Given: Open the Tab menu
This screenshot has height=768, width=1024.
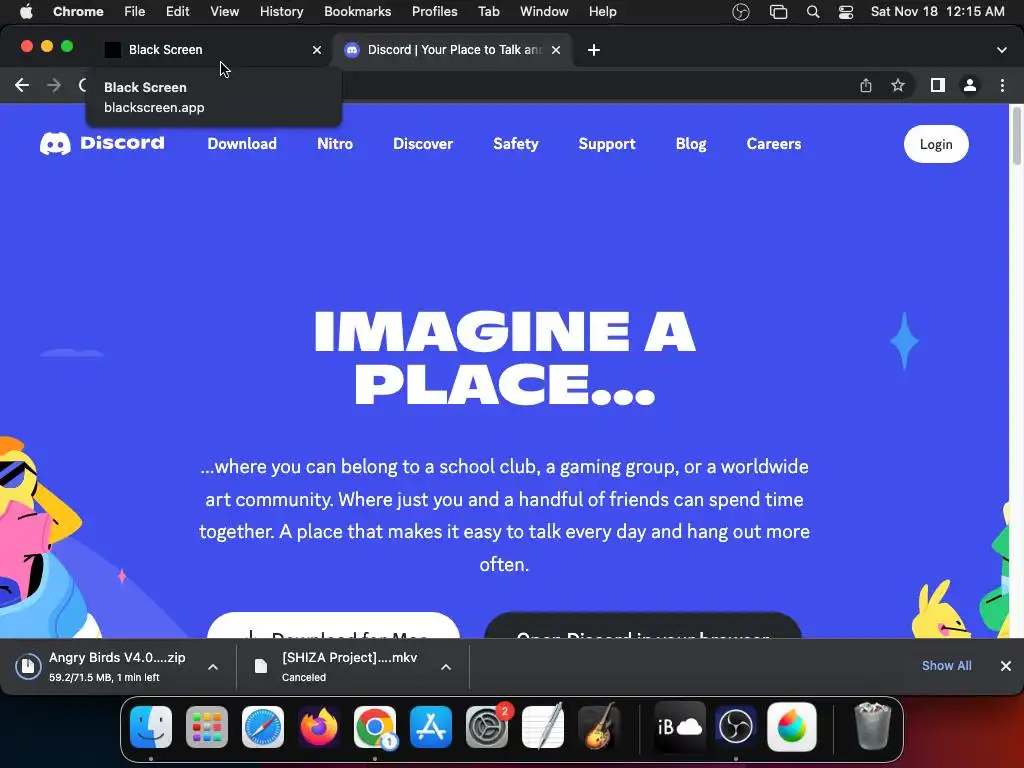Looking at the screenshot, I should coord(488,12).
